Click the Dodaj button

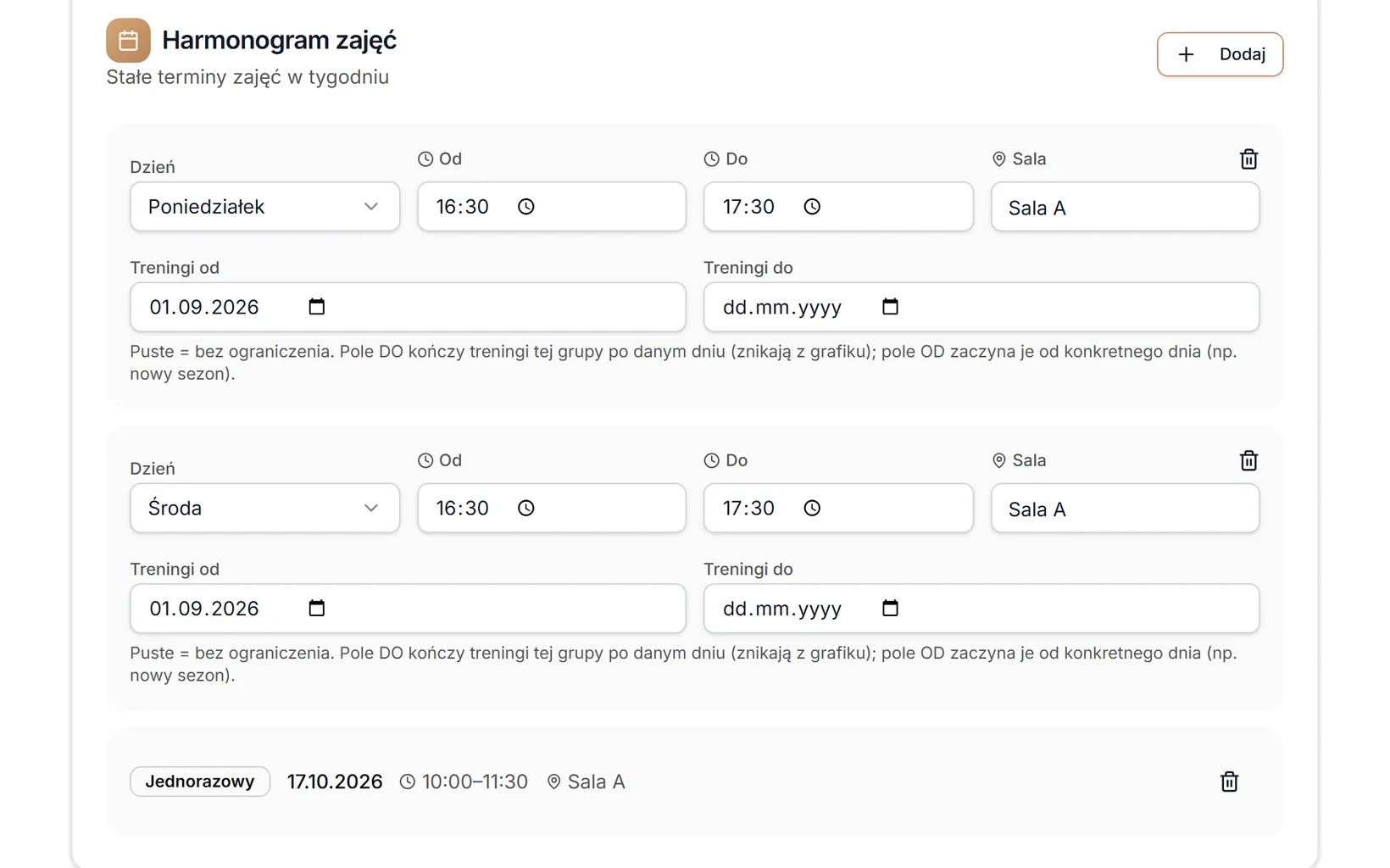click(1220, 54)
